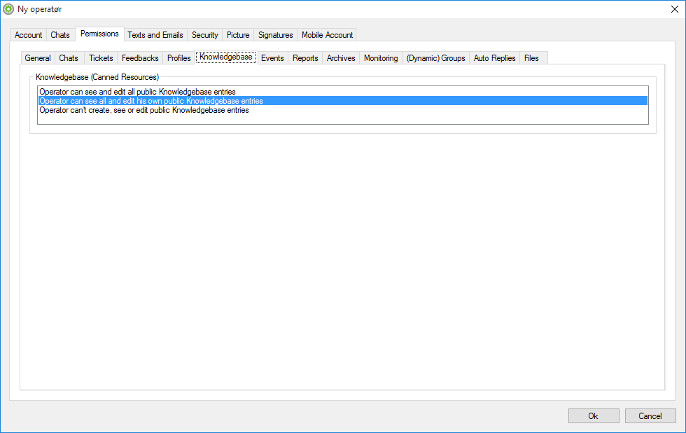The height and width of the screenshot is (433, 686).
Task: Open the Chats permissions sub-tab beside General
Action: click(x=69, y=58)
